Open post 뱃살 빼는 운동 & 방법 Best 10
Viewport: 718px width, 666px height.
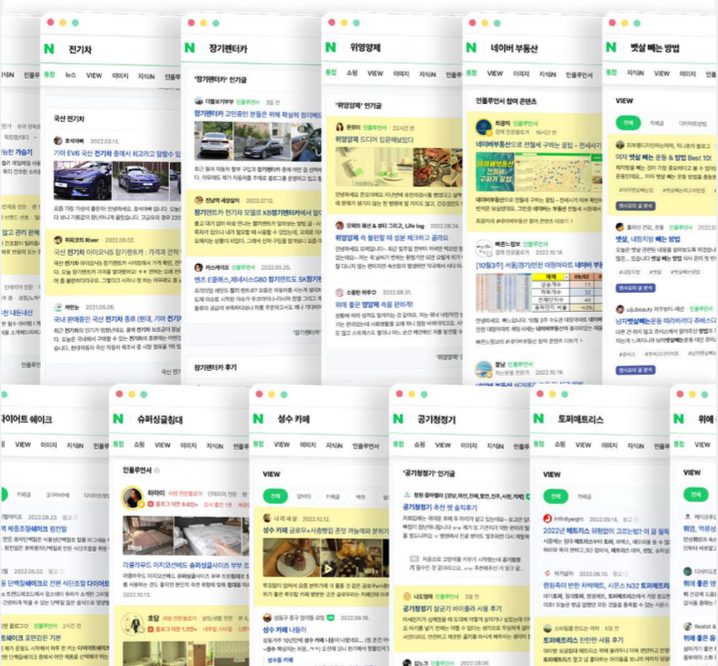pos(664,157)
